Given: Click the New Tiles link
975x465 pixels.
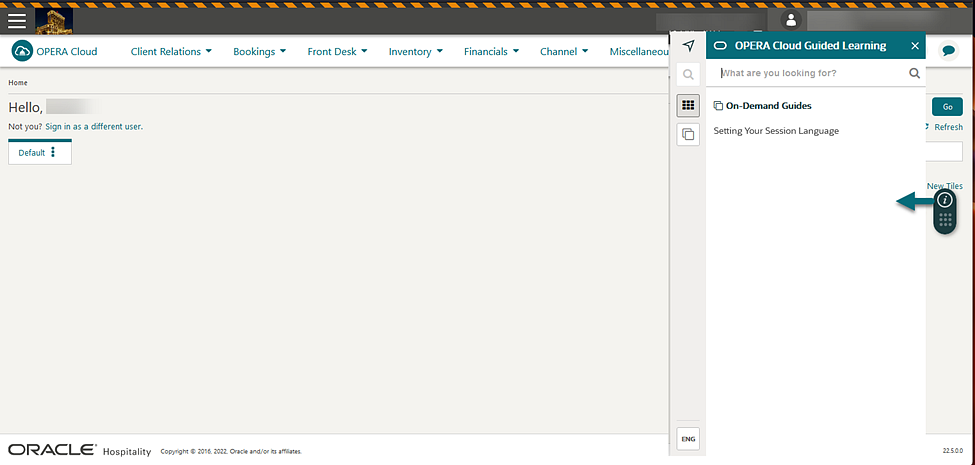Looking at the screenshot, I should point(945,186).
